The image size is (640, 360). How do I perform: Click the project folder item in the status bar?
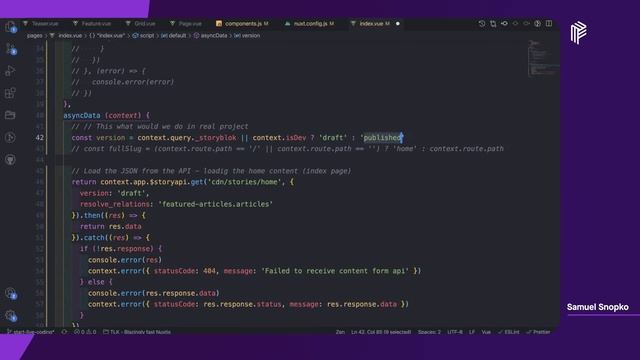137,332
